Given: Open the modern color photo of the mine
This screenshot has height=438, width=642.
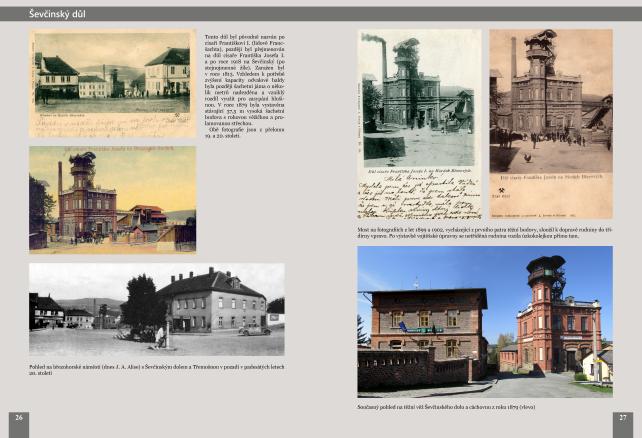Looking at the screenshot, I should pyautogui.click(x=484, y=321).
